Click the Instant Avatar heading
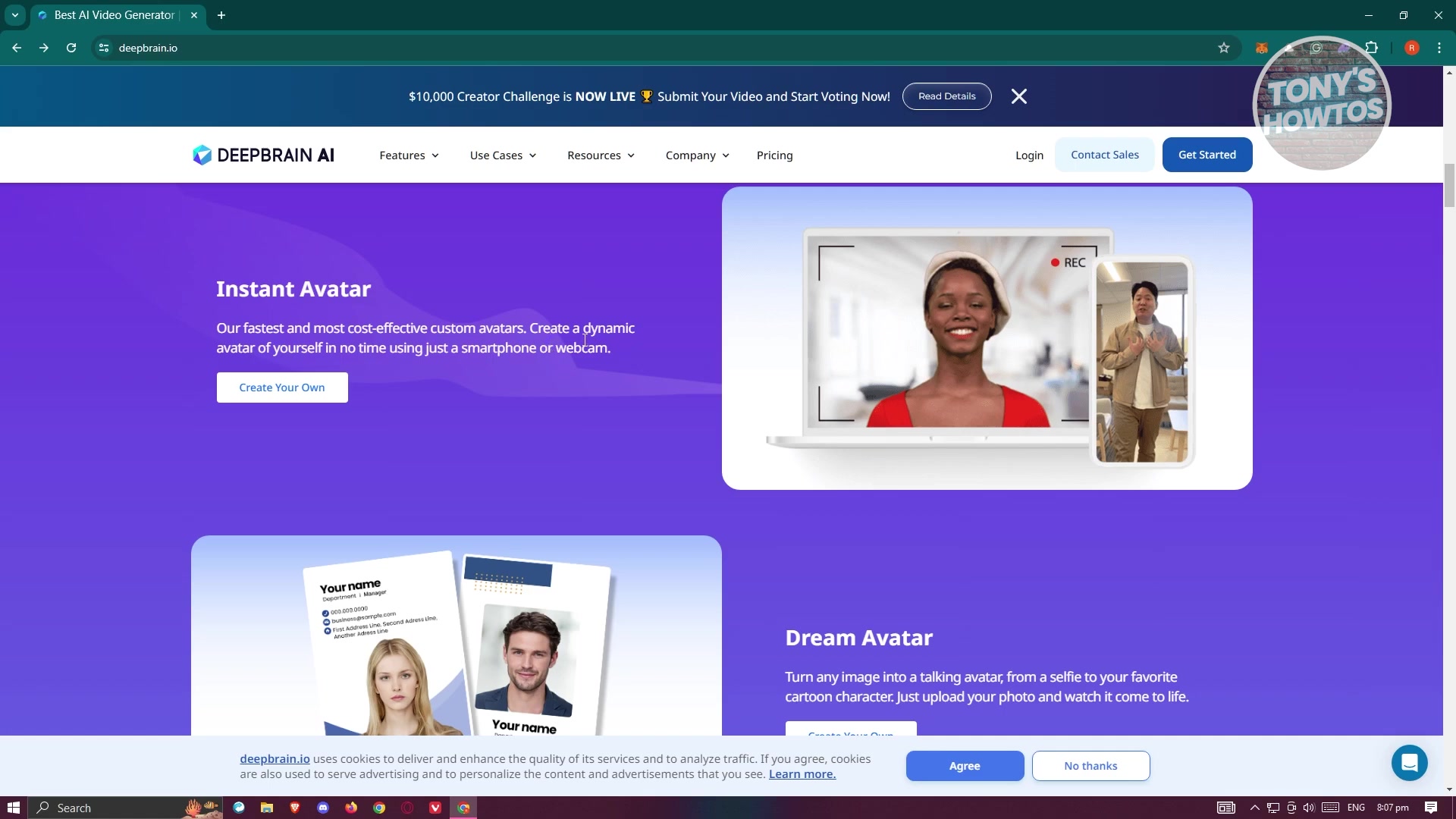Screen dimensions: 1456x819 [x=293, y=289]
